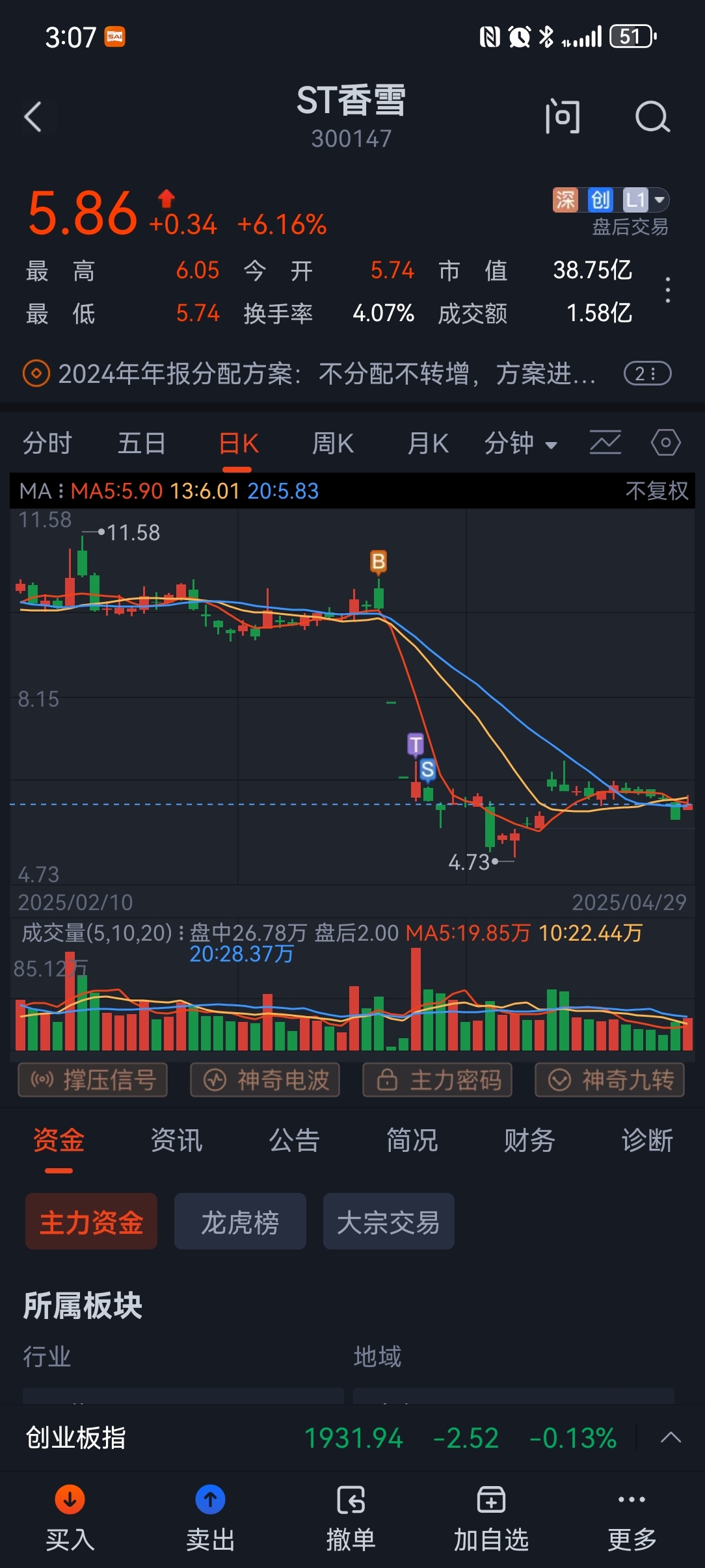Tap the 所属板块 heading
The width and height of the screenshot is (705, 1568).
point(83,1305)
